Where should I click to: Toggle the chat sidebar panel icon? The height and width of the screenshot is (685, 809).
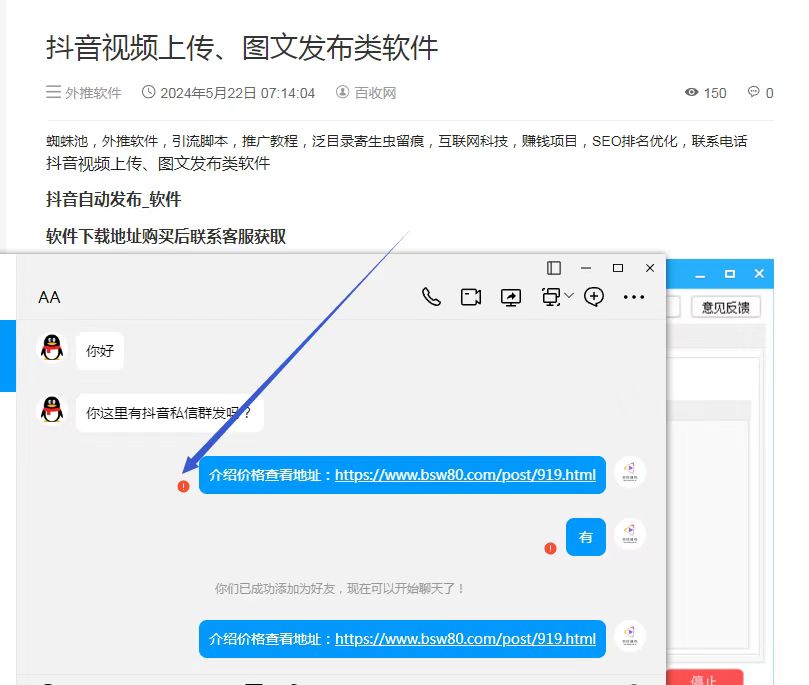click(554, 268)
